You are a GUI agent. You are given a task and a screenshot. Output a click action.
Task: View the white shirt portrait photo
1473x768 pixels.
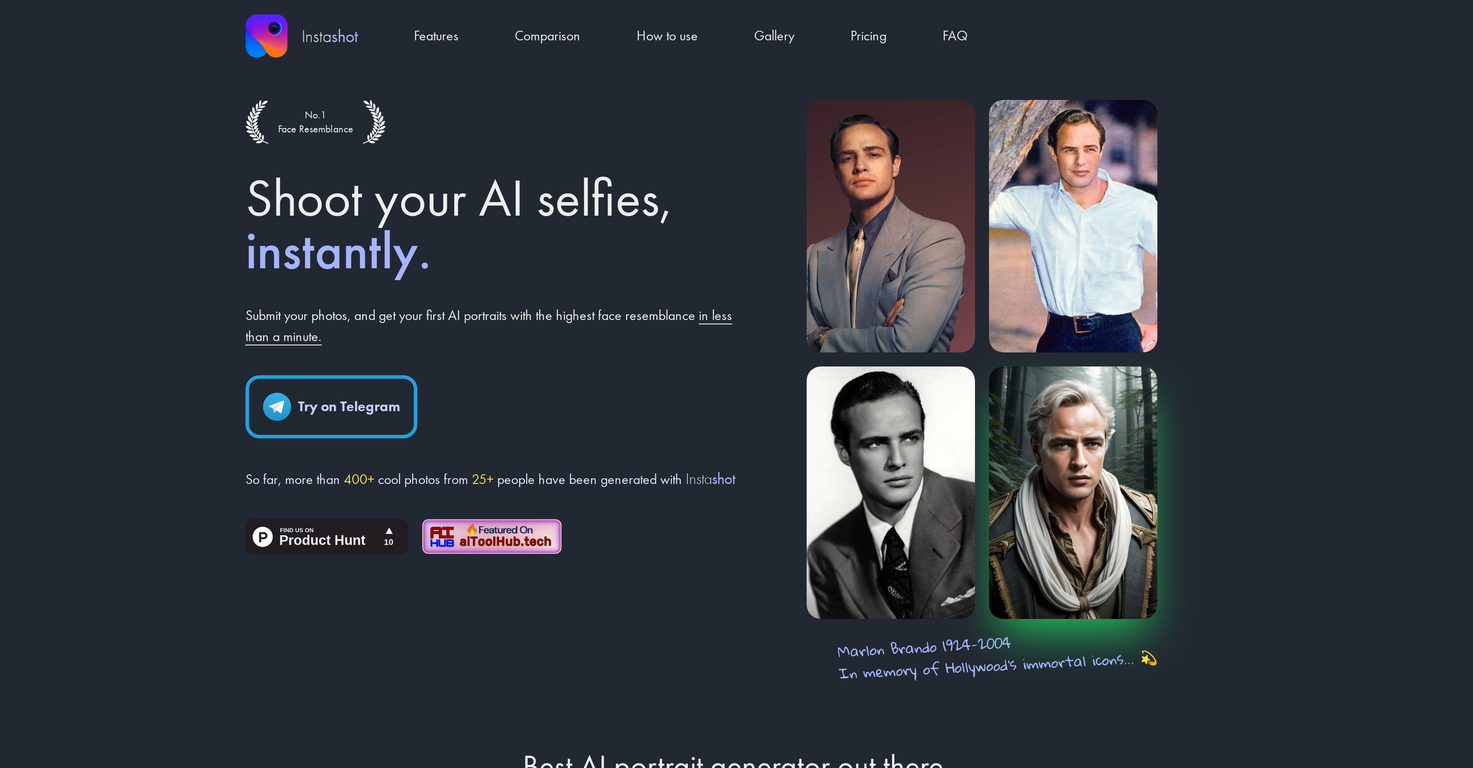(1073, 226)
